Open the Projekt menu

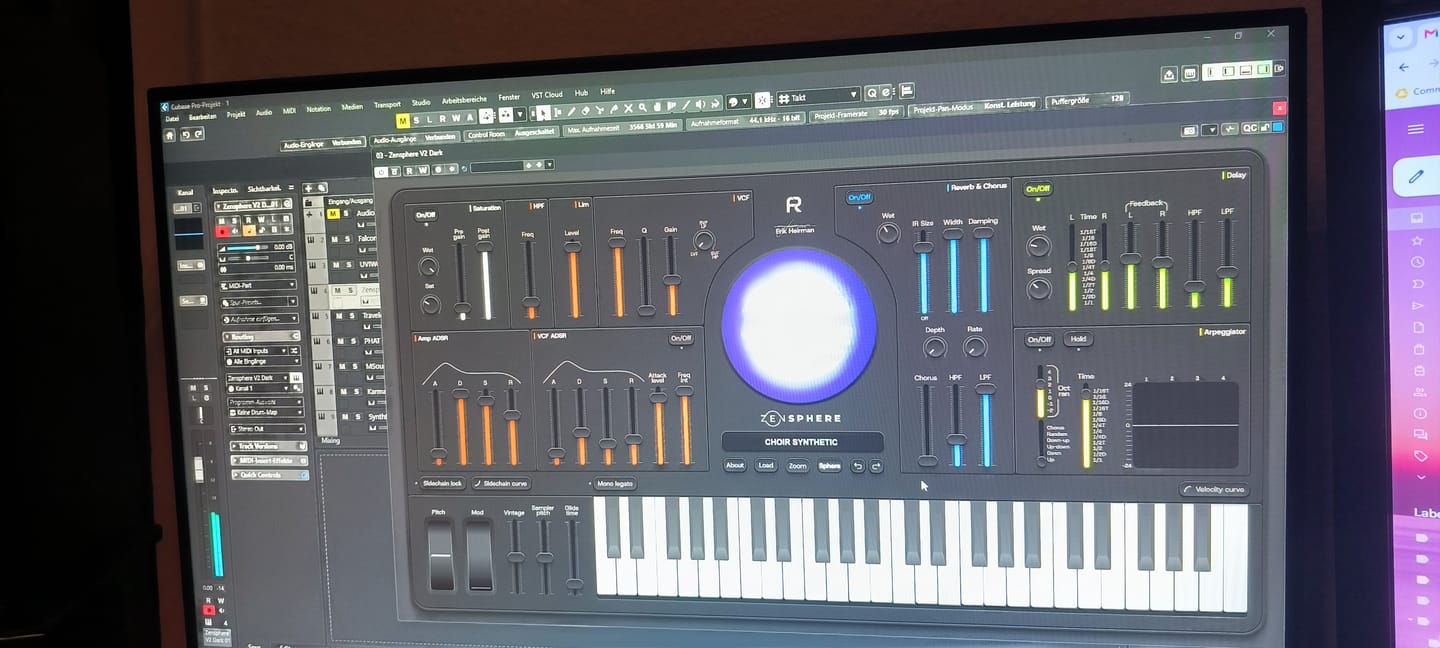pos(236,114)
